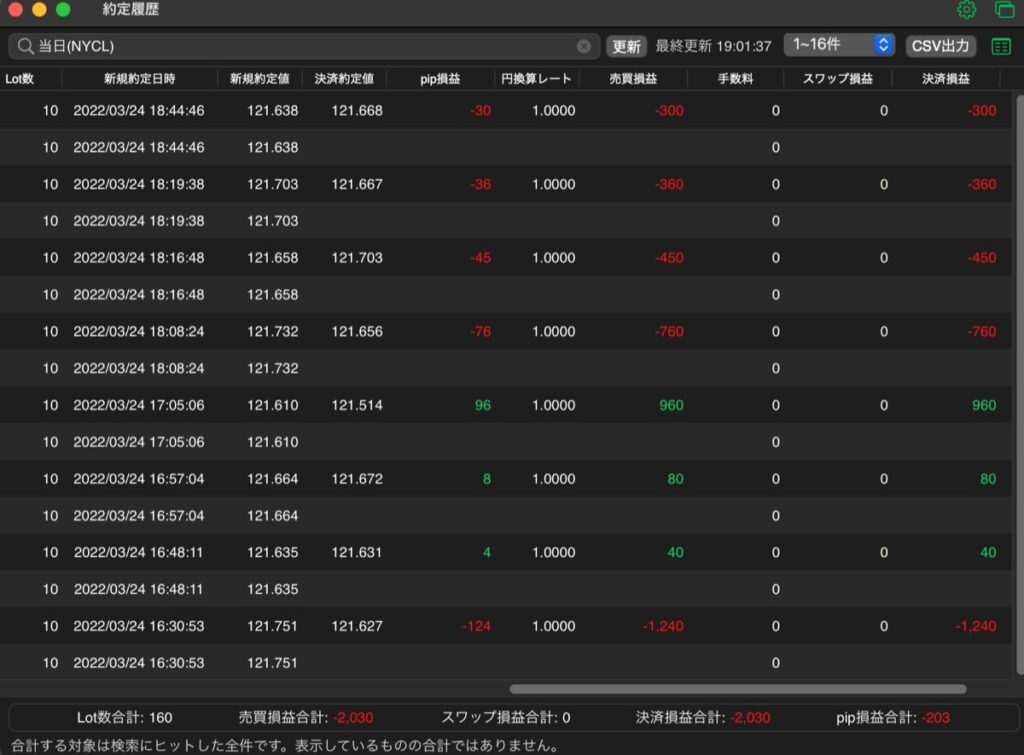Click the 最終更新 19:01:37 timestamp
The image size is (1024, 755).
(713, 46)
